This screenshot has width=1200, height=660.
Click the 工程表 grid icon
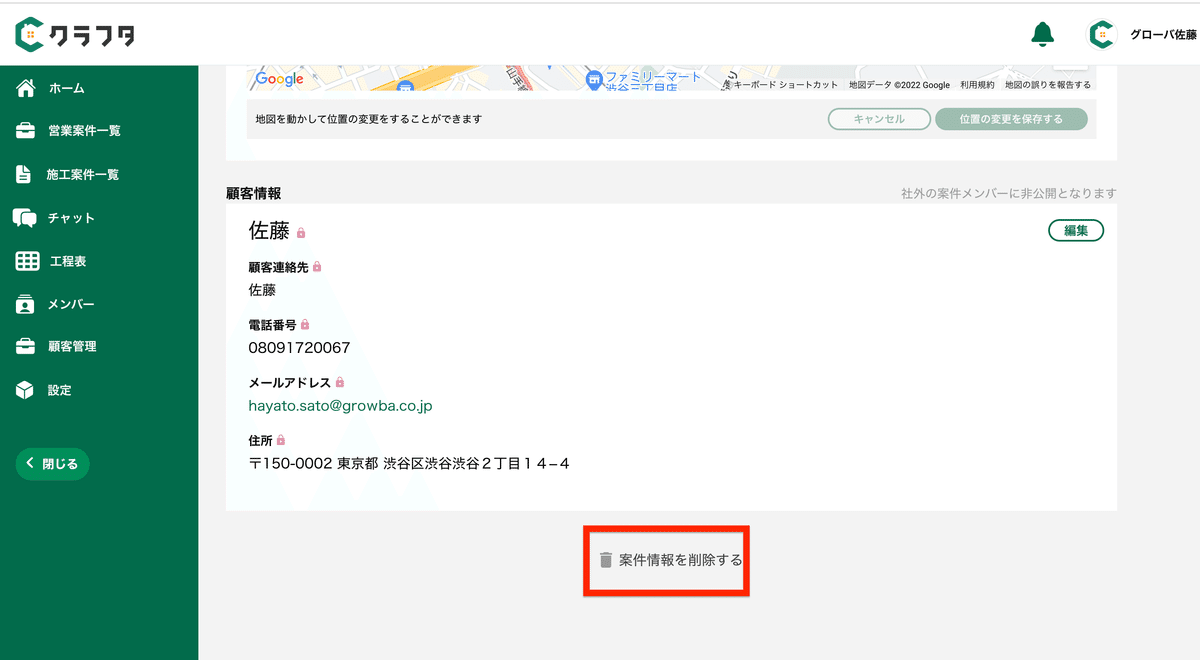point(27,261)
